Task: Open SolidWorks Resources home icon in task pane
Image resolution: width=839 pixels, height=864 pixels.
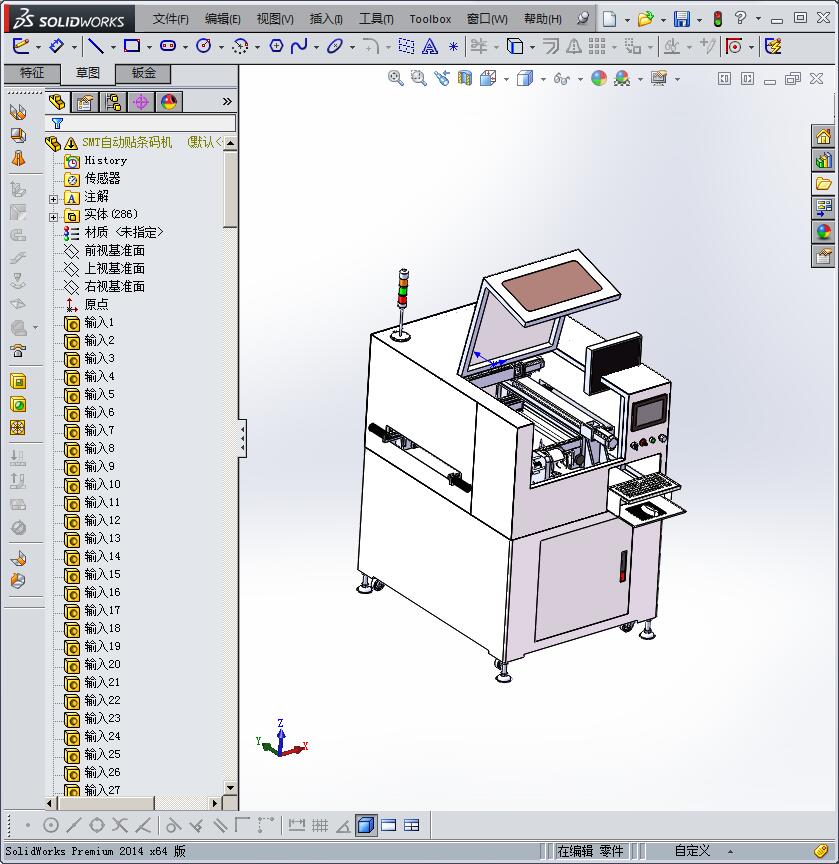Action: tap(823, 136)
